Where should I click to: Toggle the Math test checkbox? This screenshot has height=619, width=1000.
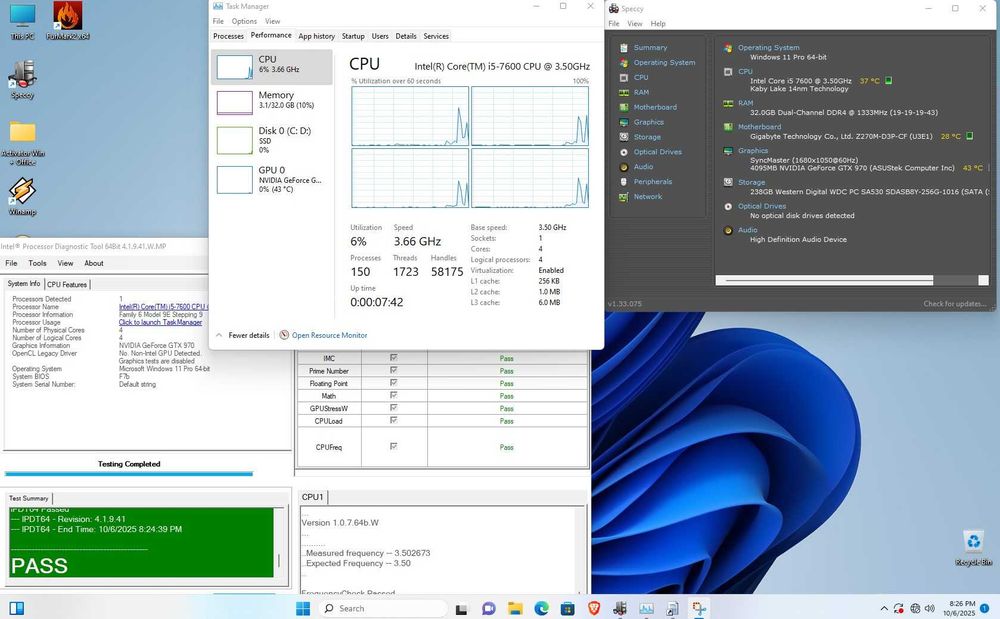pos(393,395)
